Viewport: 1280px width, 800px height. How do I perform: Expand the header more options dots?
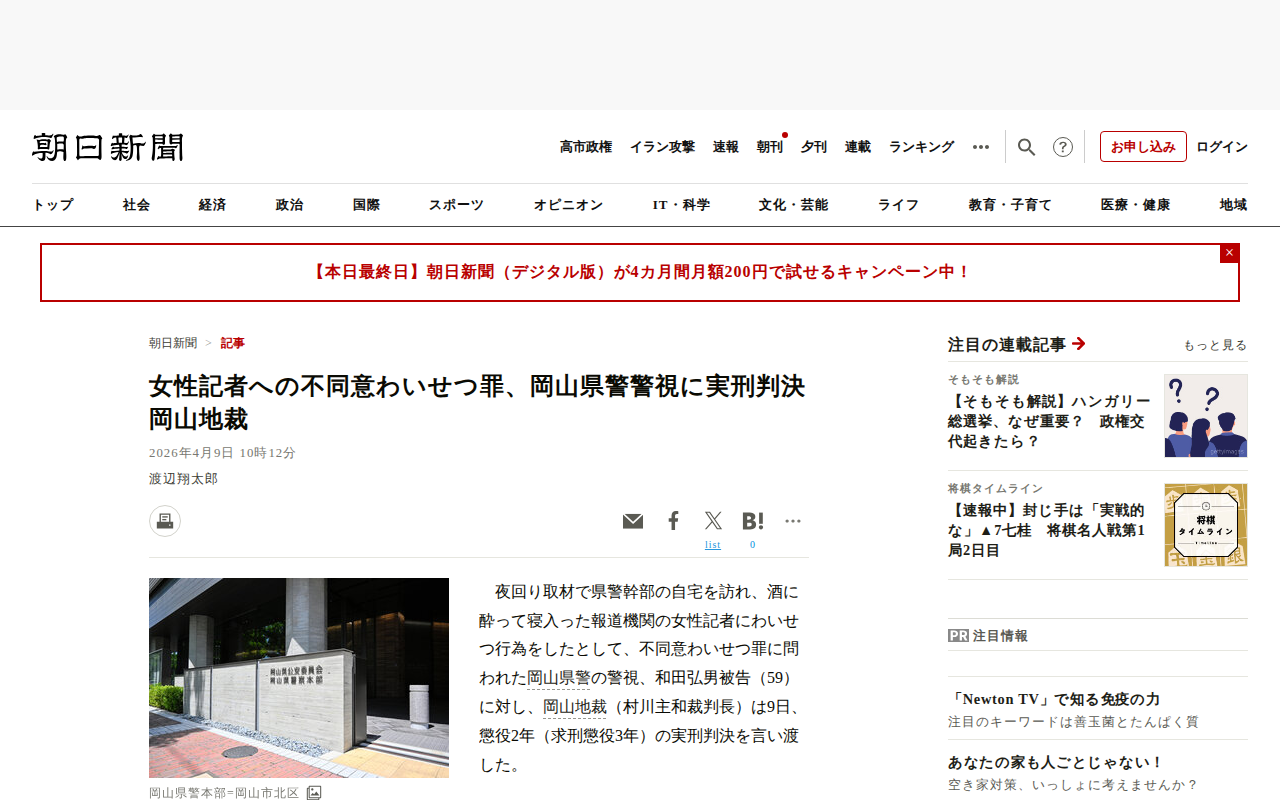(981, 147)
